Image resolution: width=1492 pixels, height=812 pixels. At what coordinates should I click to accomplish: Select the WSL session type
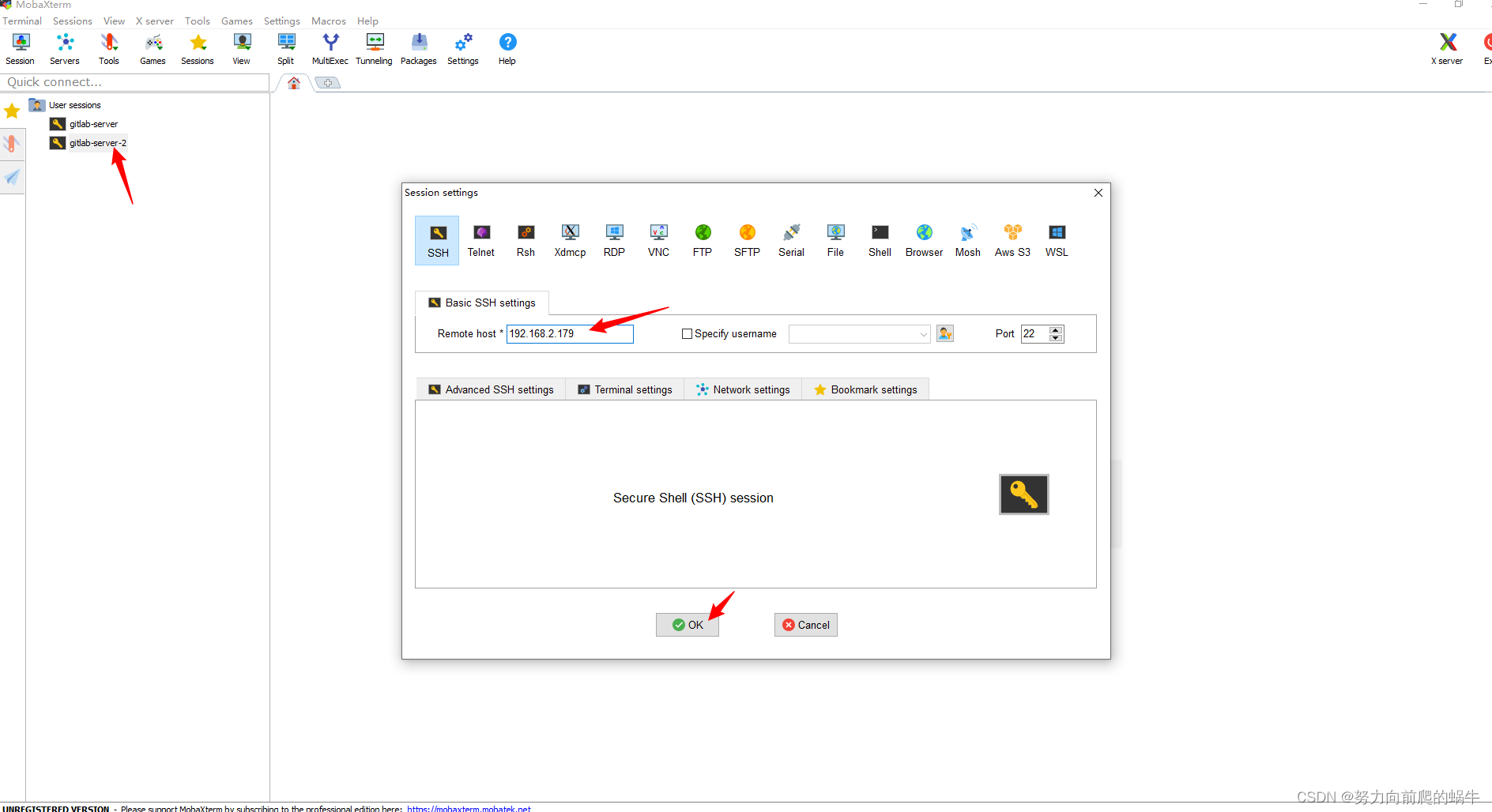pyautogui.click(x=1057, y=241)
